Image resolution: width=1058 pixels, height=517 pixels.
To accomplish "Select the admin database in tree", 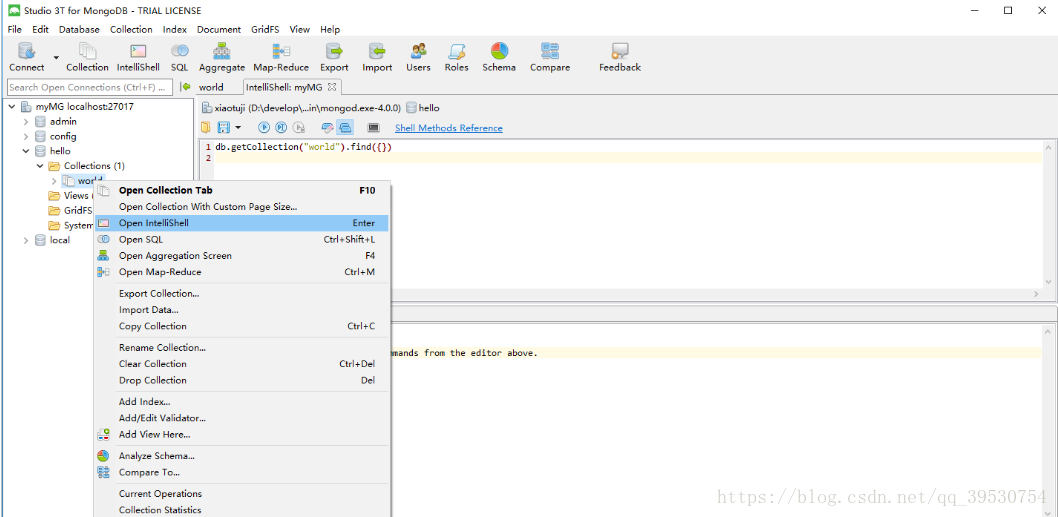I will (x=63, y=121).
